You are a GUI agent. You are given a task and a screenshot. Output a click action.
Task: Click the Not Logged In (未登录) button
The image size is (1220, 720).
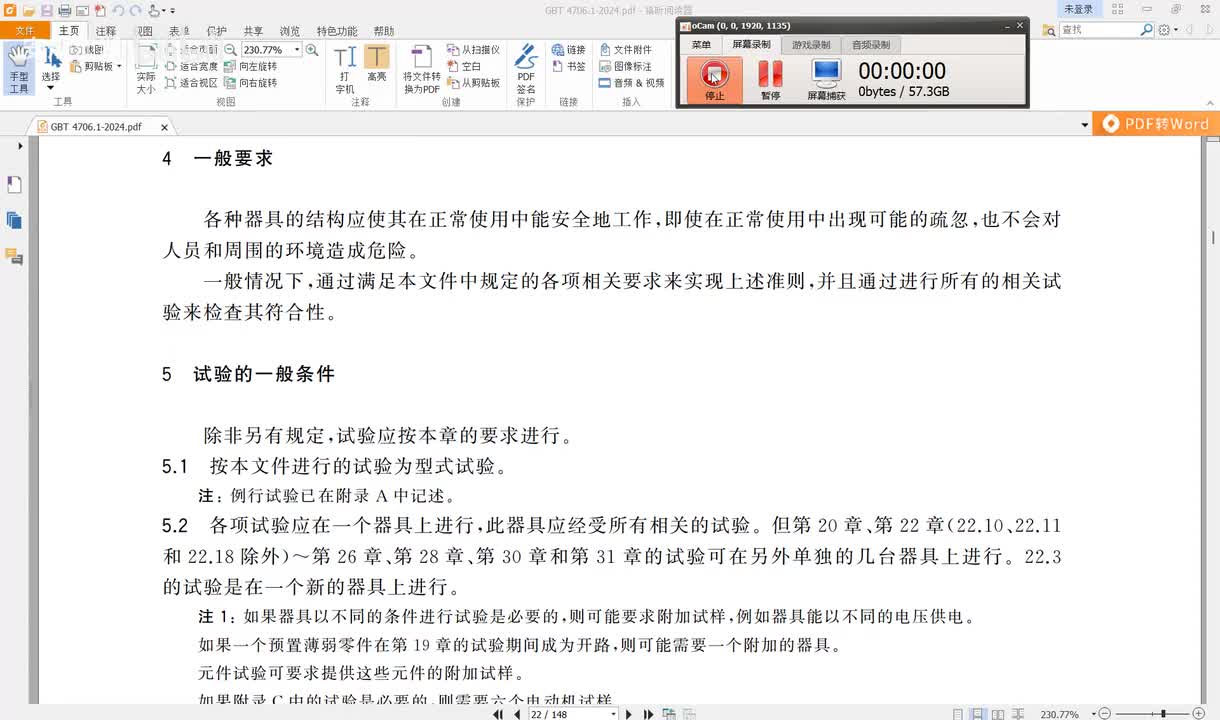point(1079,9)
